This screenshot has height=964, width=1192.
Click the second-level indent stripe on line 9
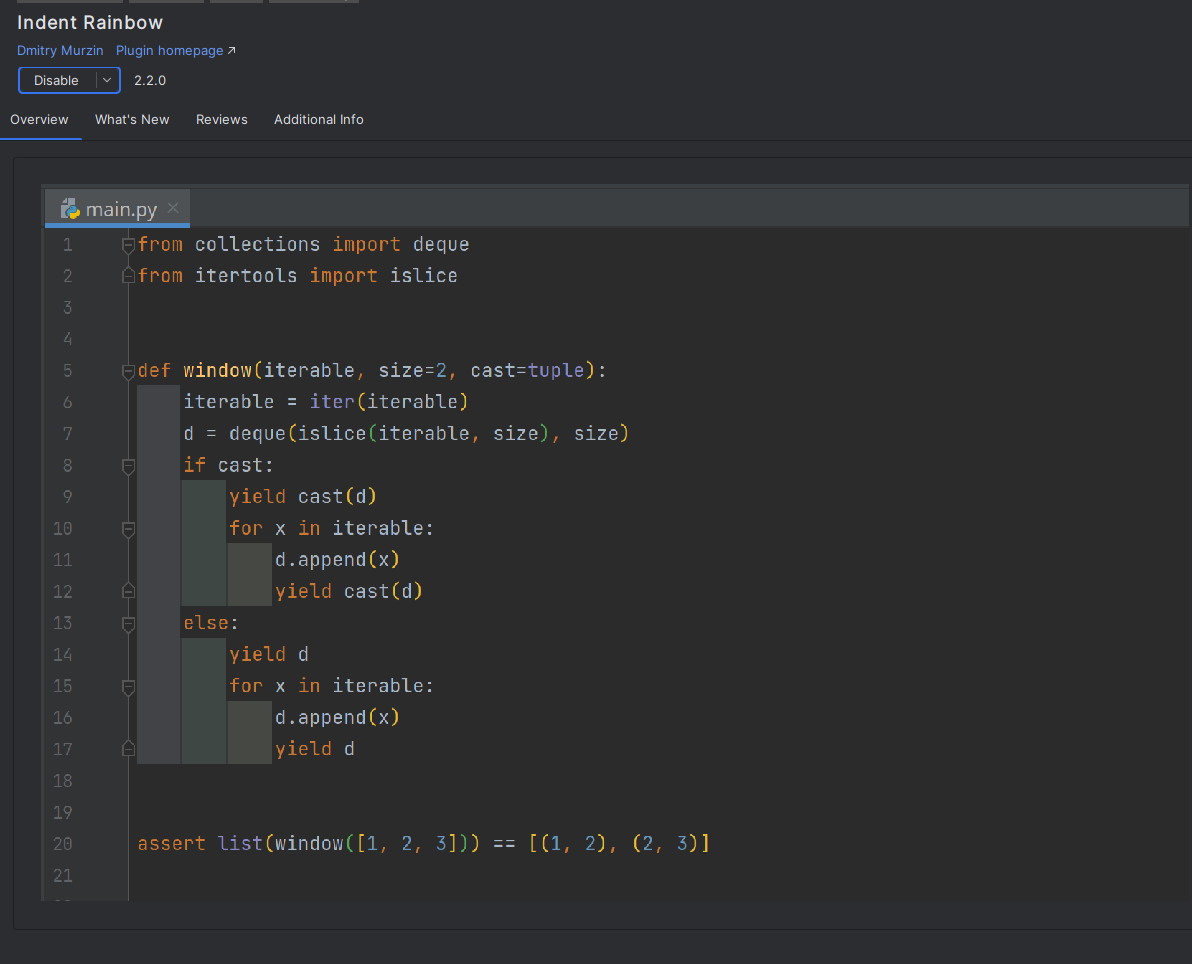(204, 497)
